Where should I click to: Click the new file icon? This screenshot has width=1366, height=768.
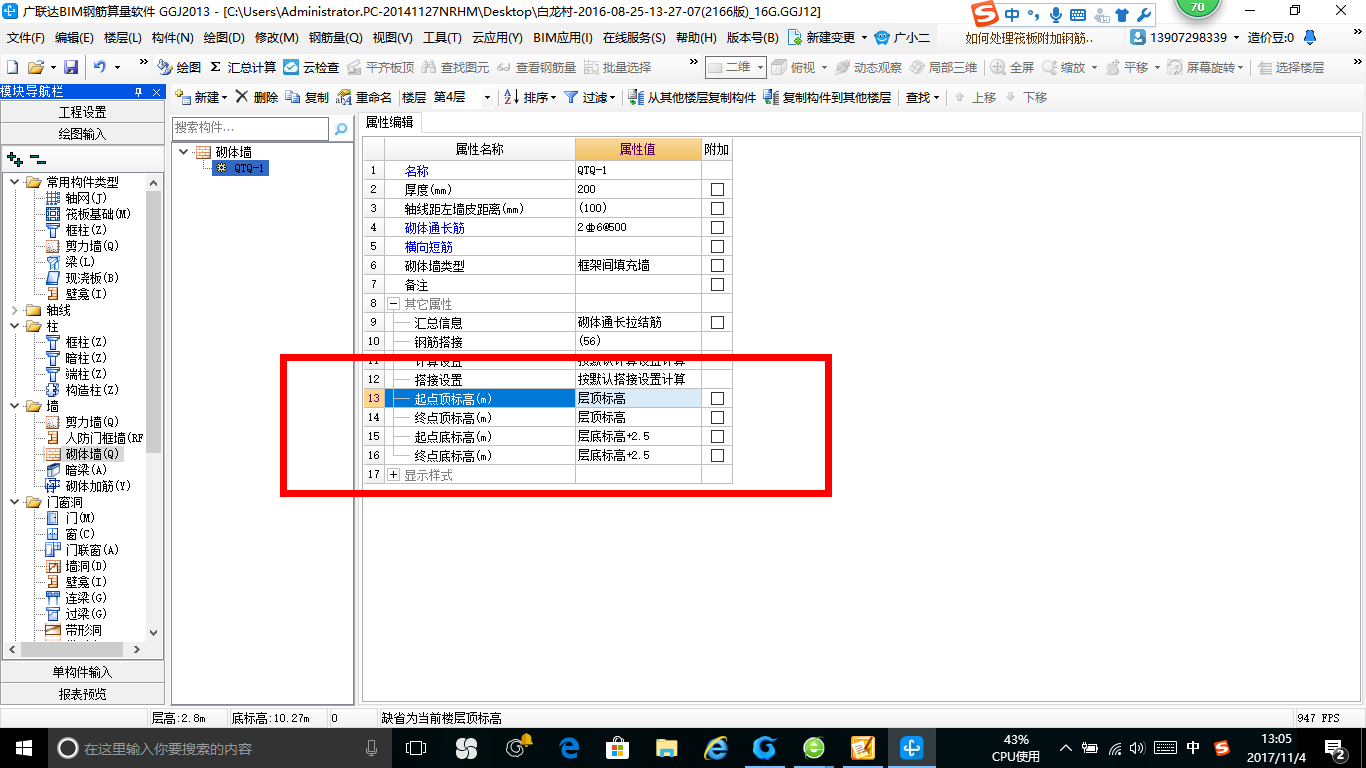(12, 67)
